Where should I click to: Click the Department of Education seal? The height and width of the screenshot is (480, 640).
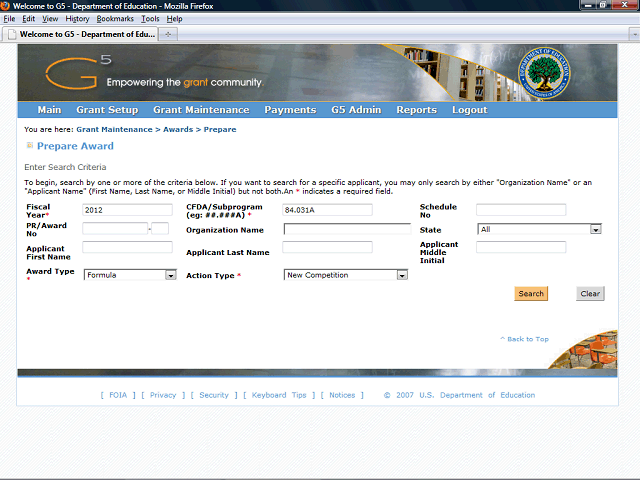[x=544, y=73]
